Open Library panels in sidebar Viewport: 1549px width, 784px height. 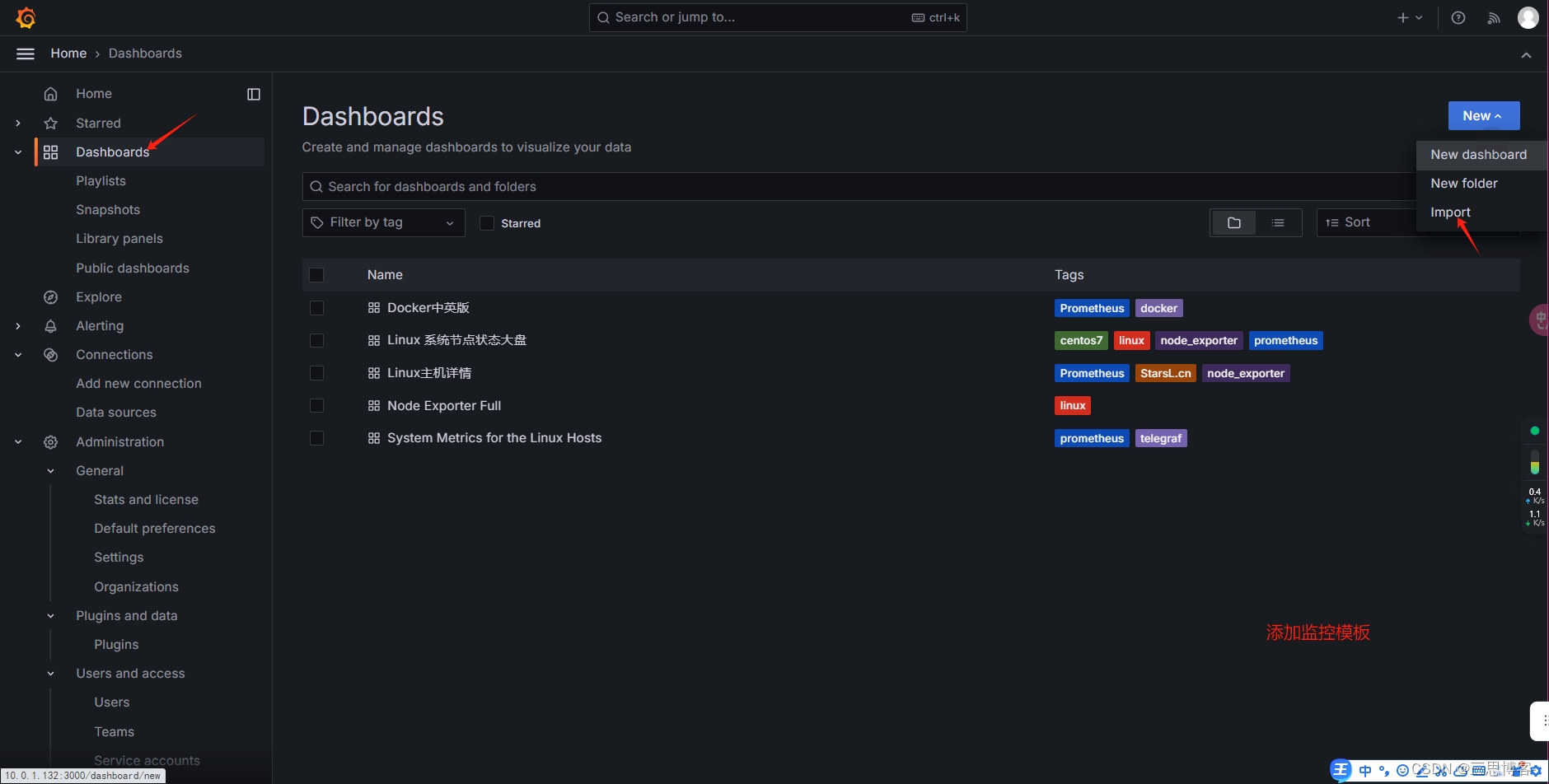click(x=119, y=239)
